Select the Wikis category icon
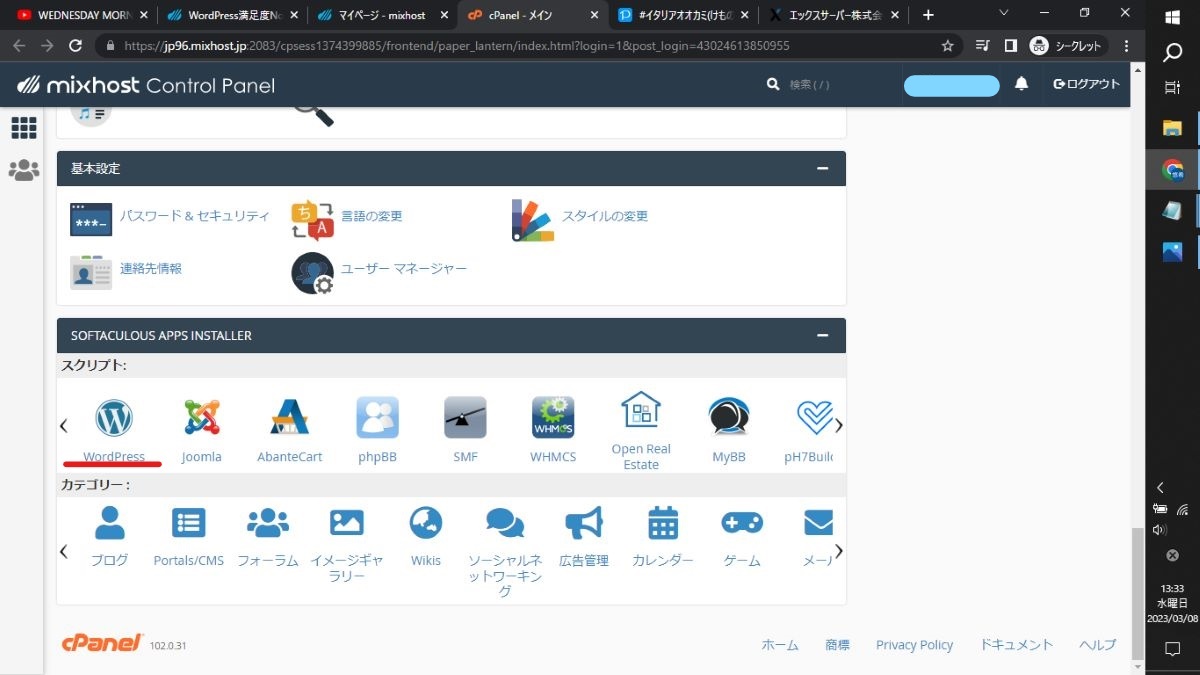This screenshot has height=675, width=1200. 425,522
